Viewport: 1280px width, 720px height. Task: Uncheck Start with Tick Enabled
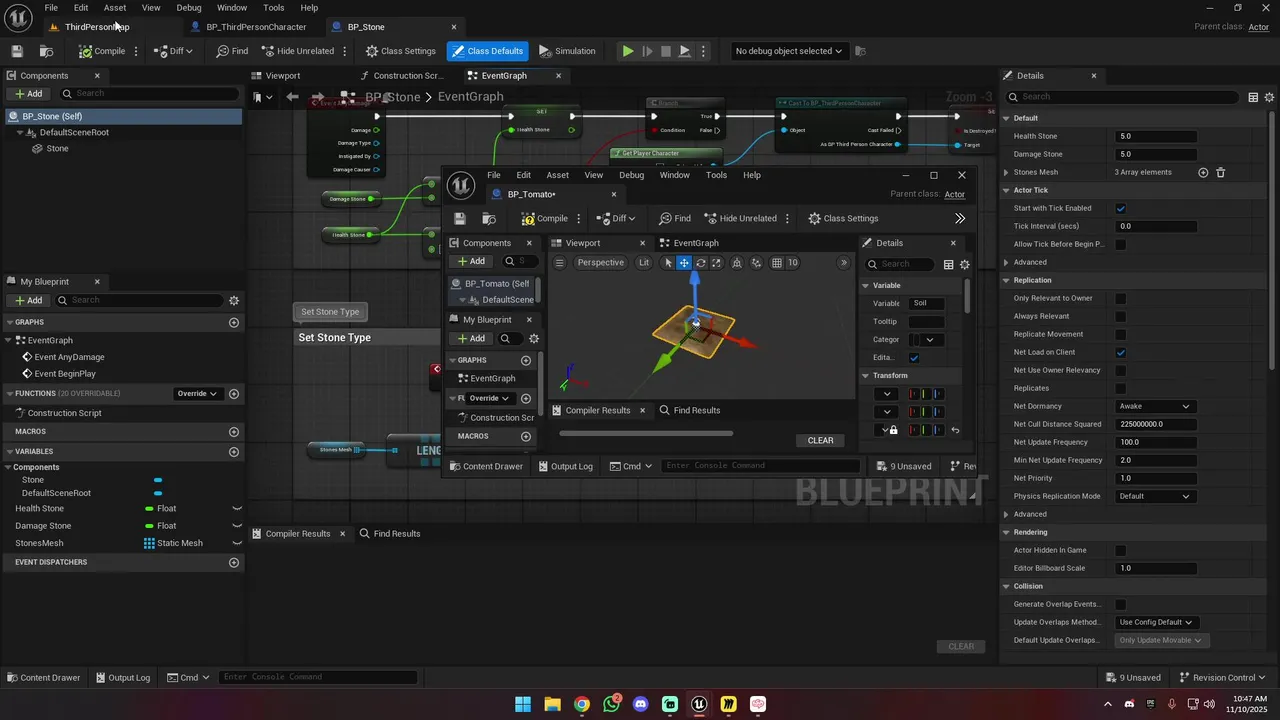(1120, 208)
